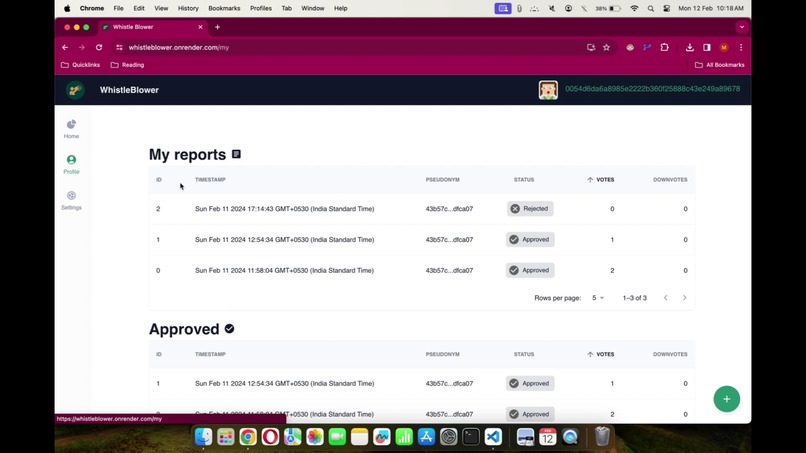Open the Profiles menu
Image resolution: width=806 pixels, height=453 pixels.
tap(261, 8)
